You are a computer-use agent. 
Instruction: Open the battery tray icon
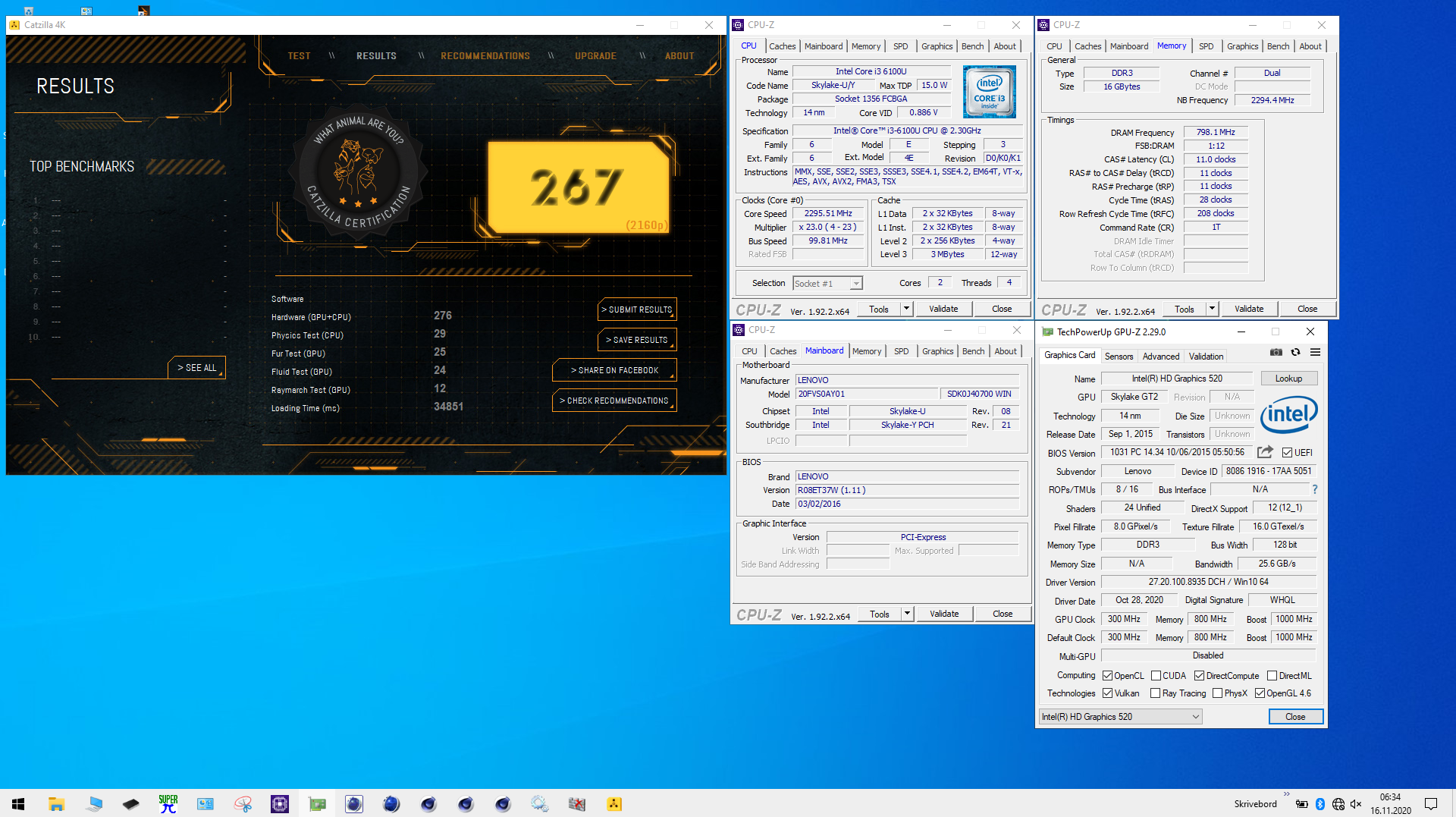pos(1302,804)
